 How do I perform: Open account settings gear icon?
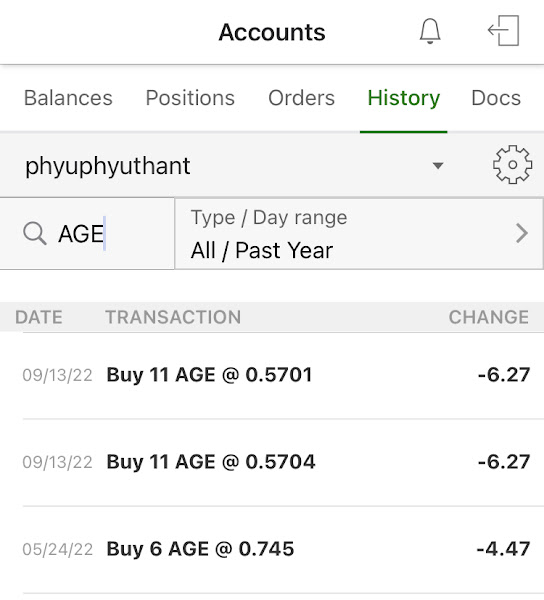(512, 165)
